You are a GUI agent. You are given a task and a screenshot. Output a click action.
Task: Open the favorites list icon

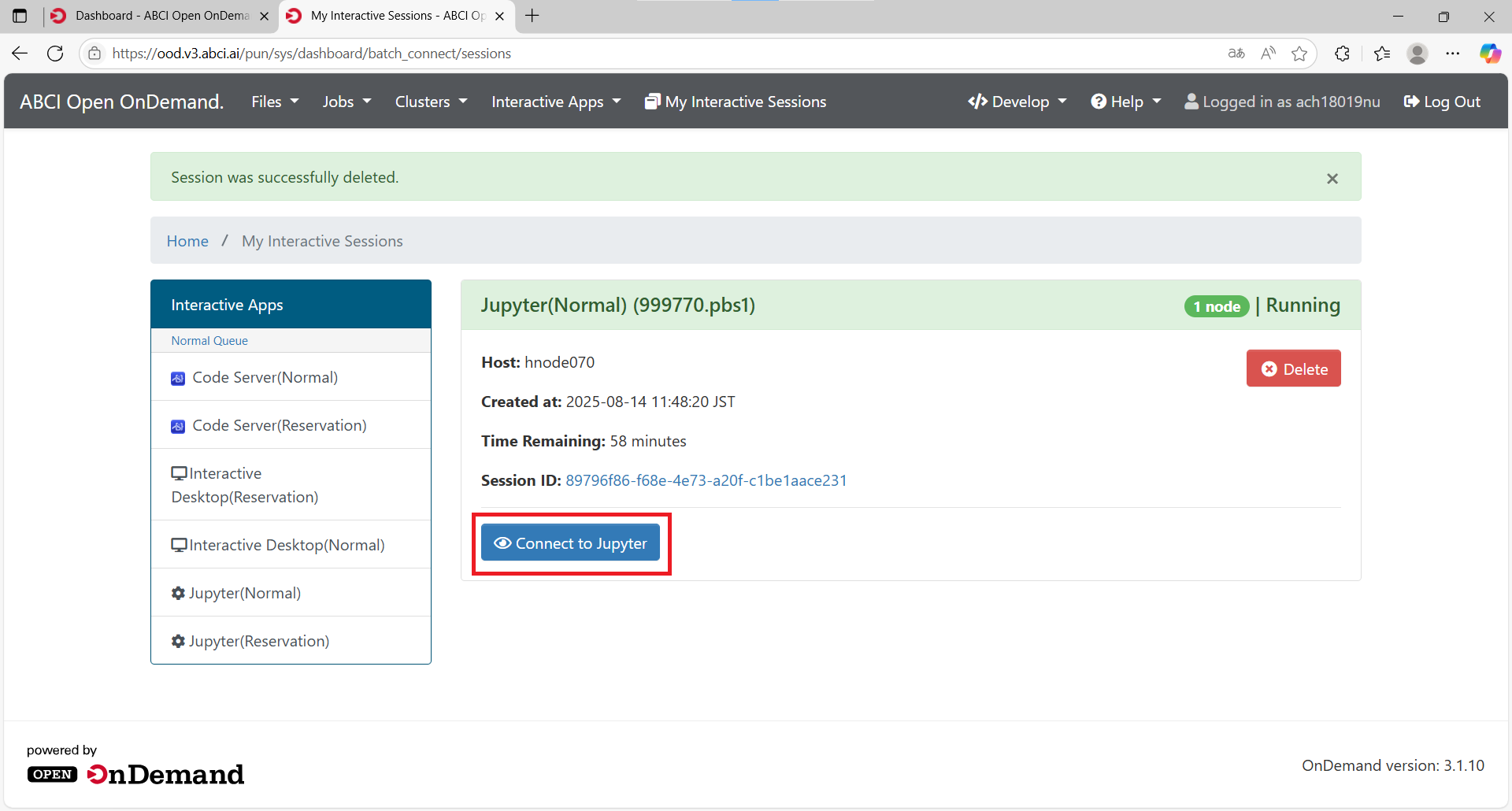(x=1382, y=54)
